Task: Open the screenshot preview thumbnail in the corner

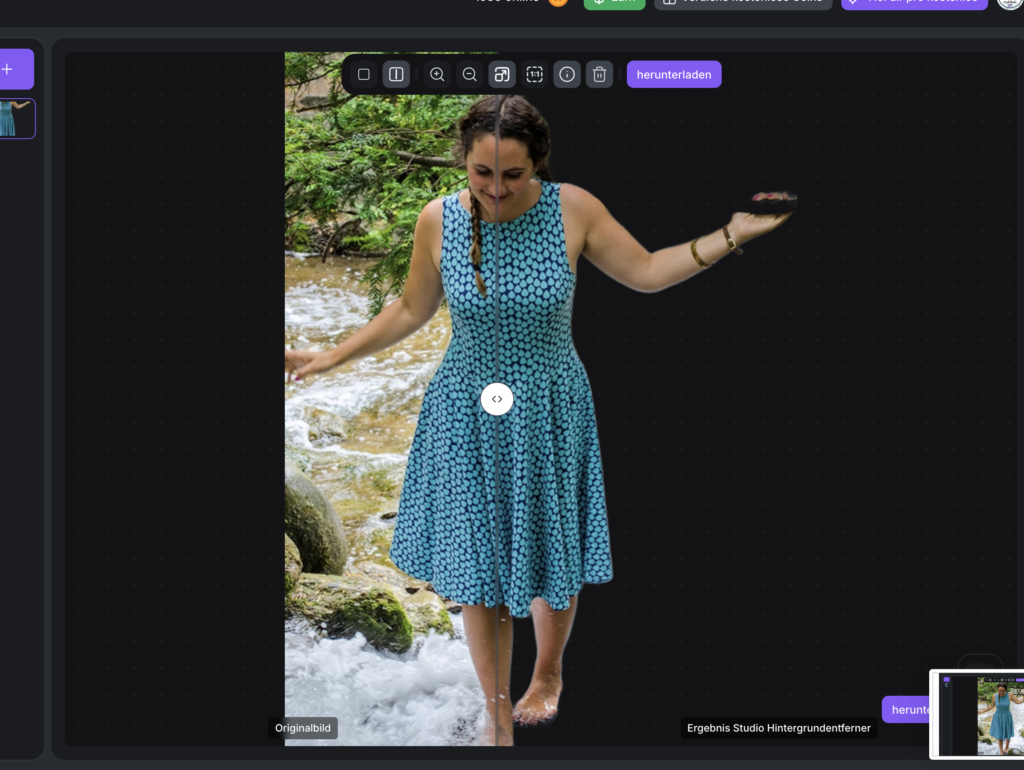Action: (x=977, y=714)
